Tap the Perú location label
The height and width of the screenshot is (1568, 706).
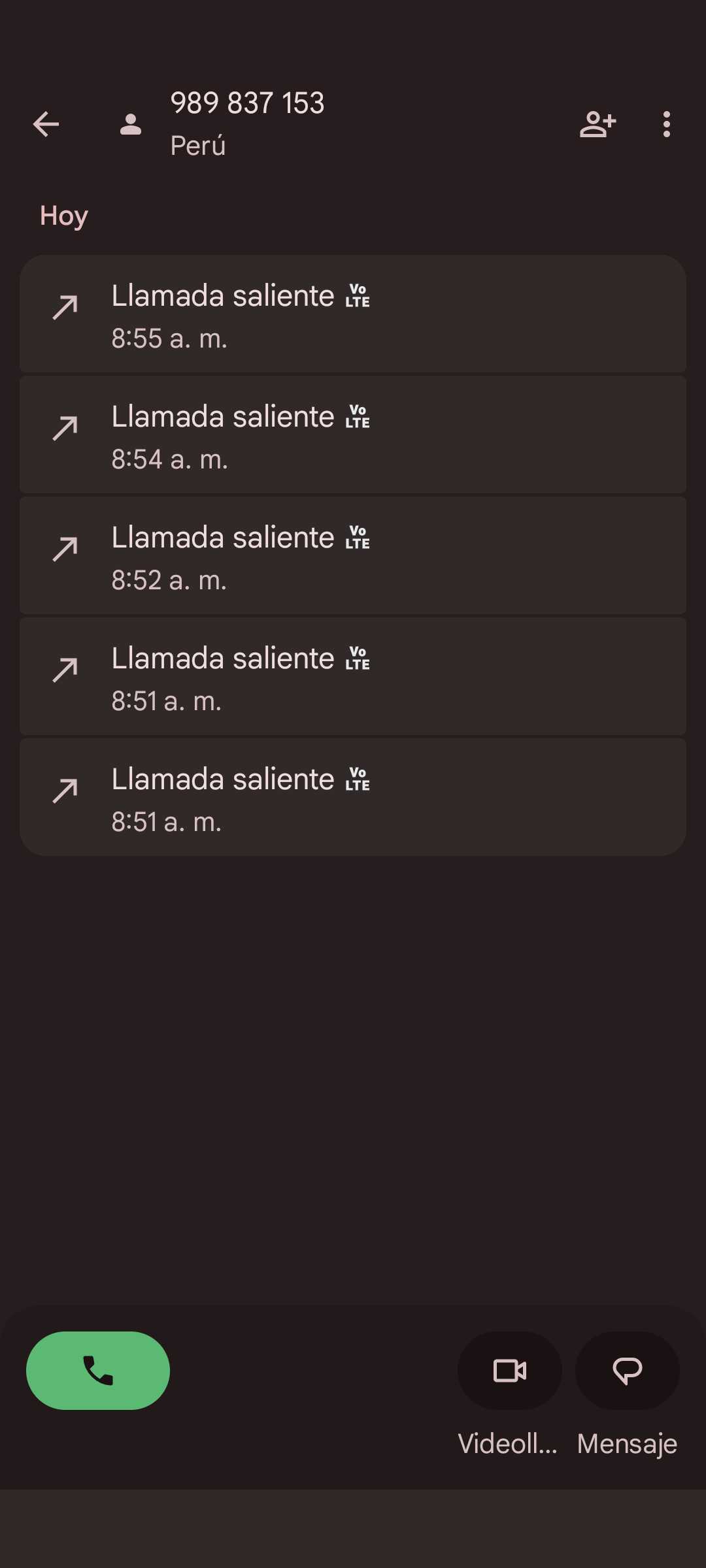click(x=198, y=146)
